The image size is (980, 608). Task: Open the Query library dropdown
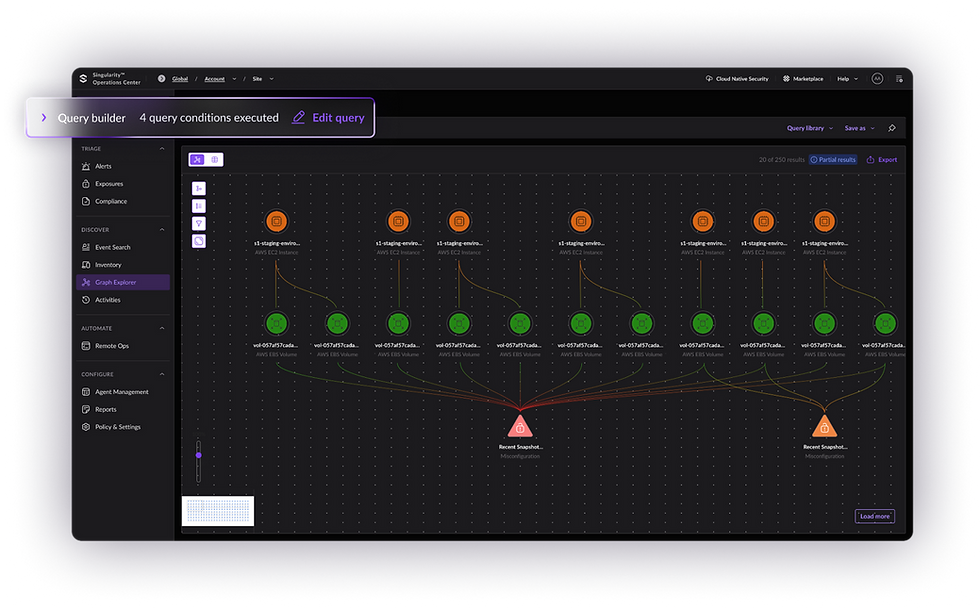(810, 128)
